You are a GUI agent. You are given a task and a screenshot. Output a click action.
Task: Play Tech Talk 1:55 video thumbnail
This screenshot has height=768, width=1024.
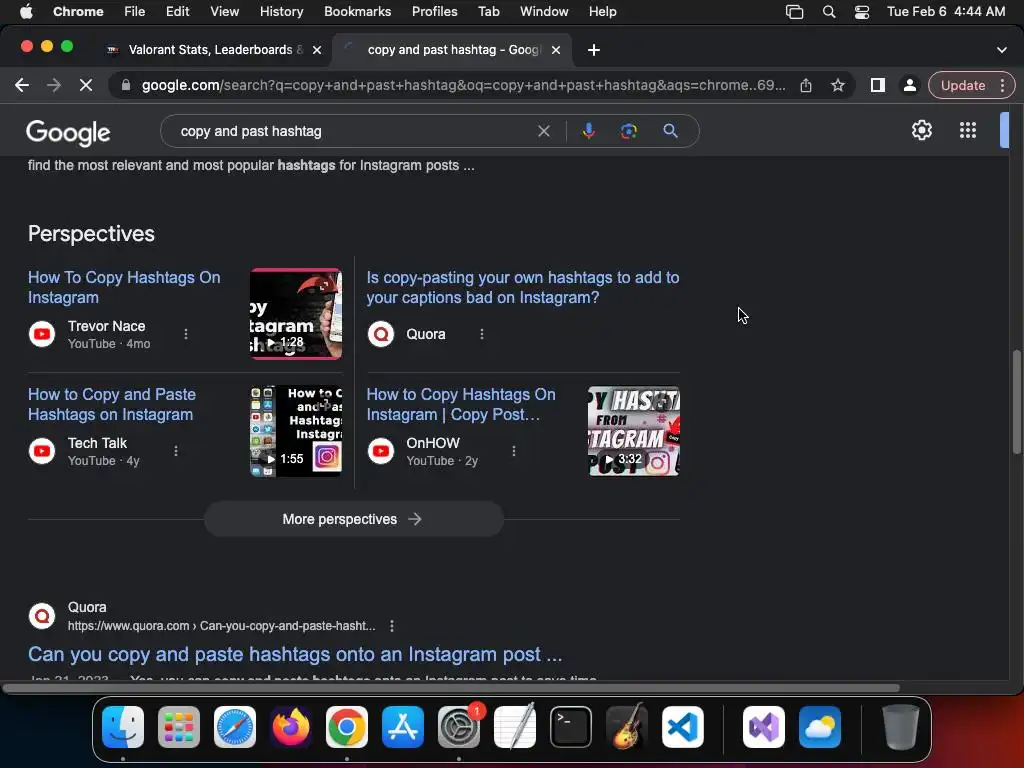296,431
